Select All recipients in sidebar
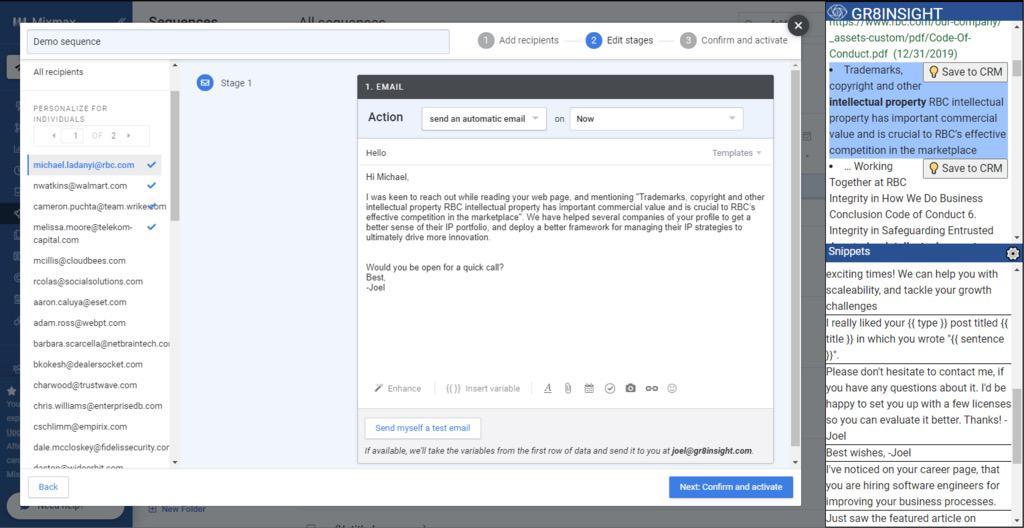This screenshot has width=1024, height=528. tap(58, 72)
